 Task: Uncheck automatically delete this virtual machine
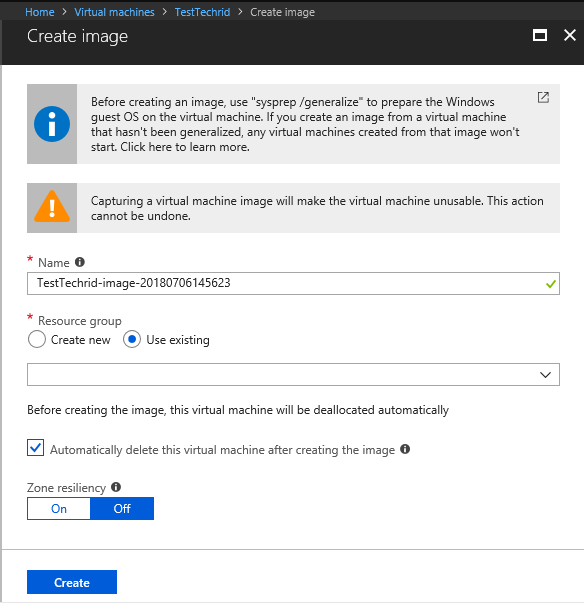point(35,448)
